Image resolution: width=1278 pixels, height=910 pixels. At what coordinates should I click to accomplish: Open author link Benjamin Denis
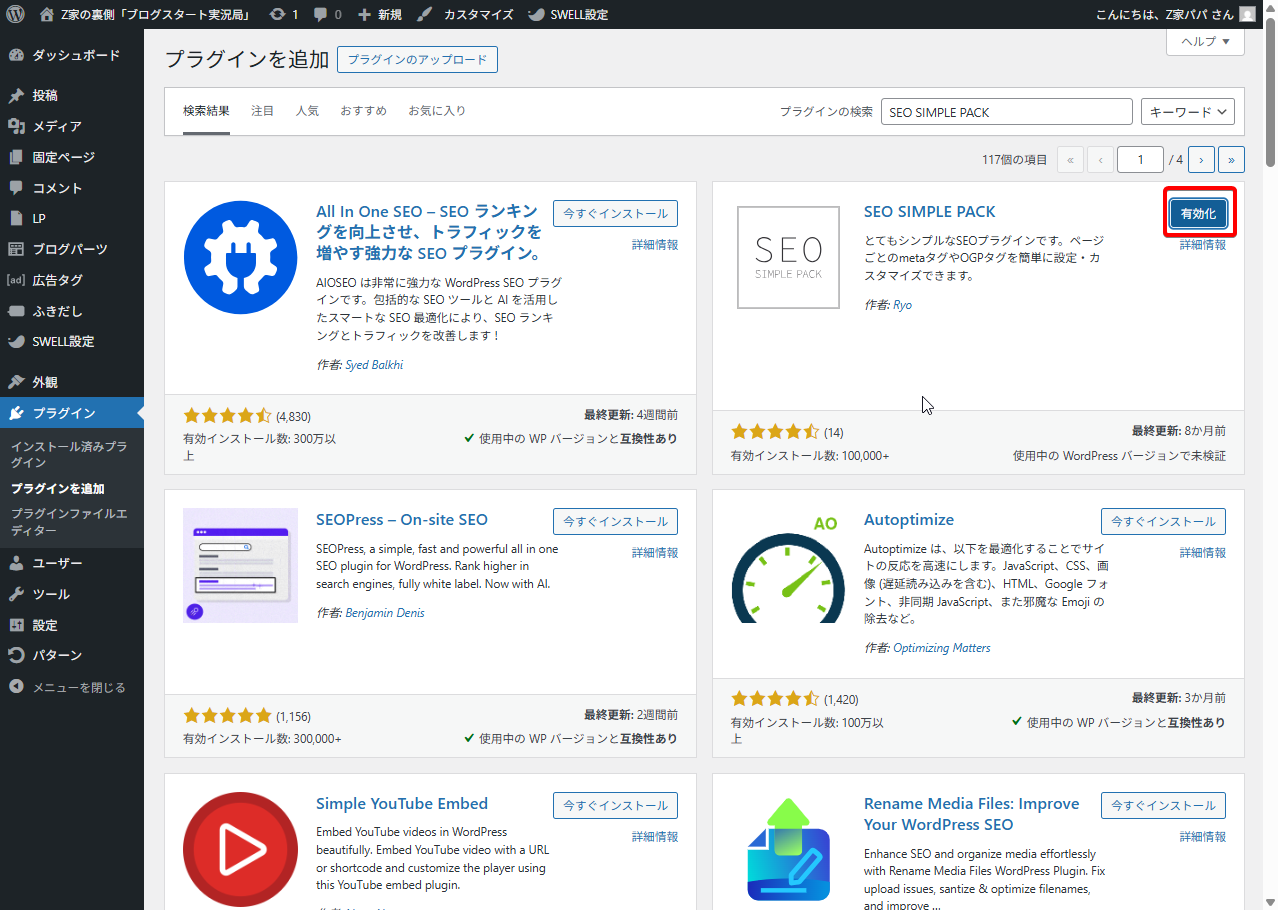click(x=385, y=613)
